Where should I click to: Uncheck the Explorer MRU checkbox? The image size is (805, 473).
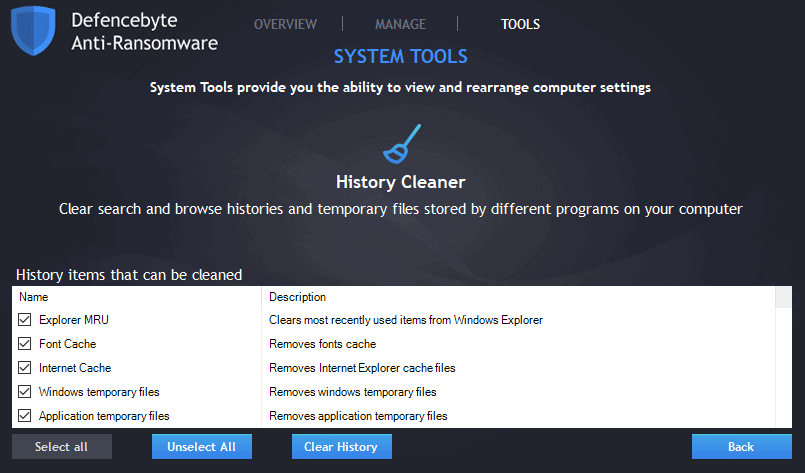24,319
